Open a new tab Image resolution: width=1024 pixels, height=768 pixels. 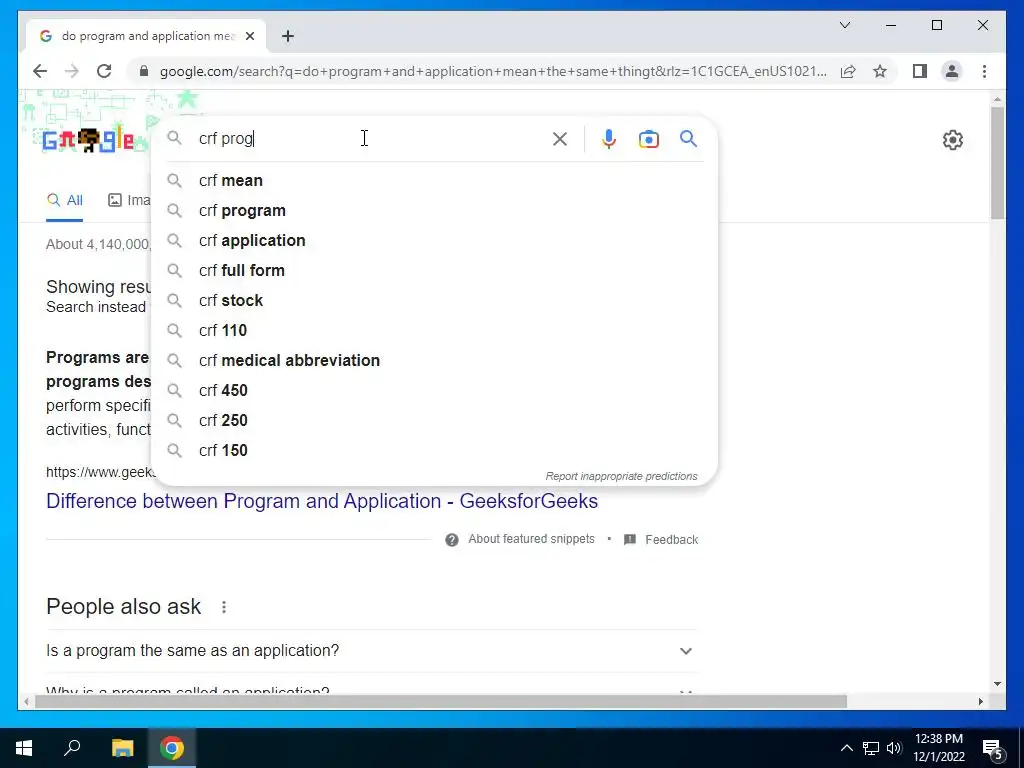pos(288,36)
